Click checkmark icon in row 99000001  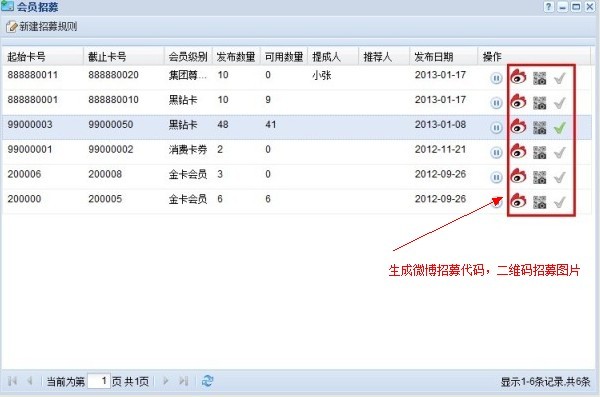tap(559, 153)
